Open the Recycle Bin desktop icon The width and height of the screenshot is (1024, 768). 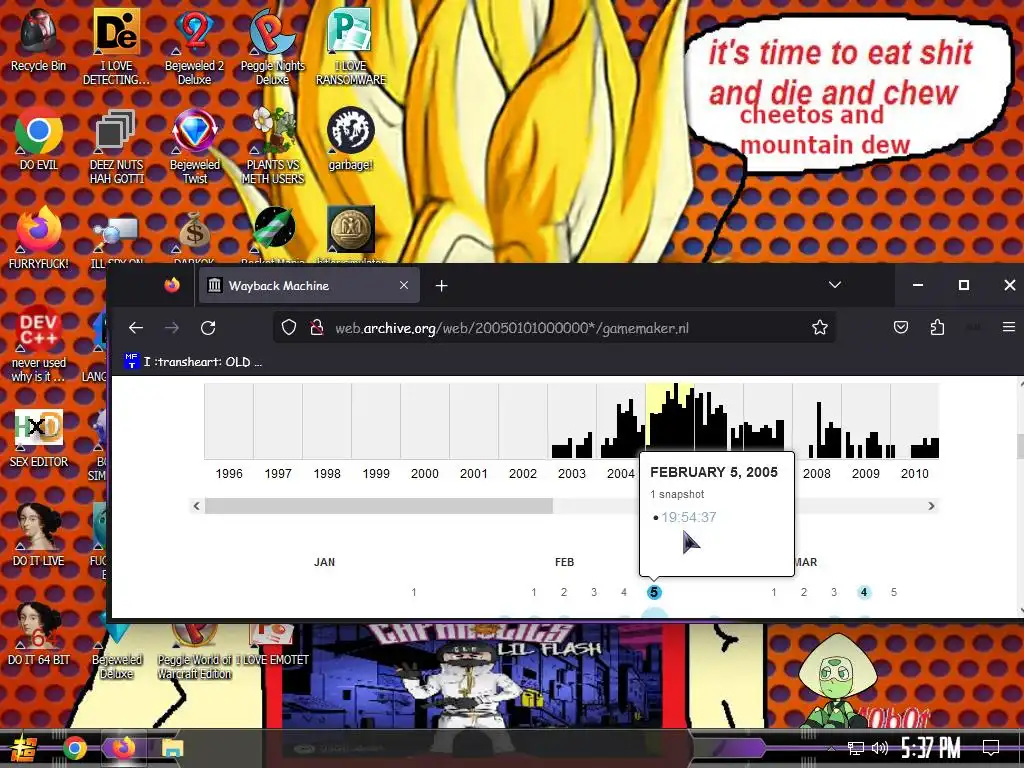click(38, 39)
